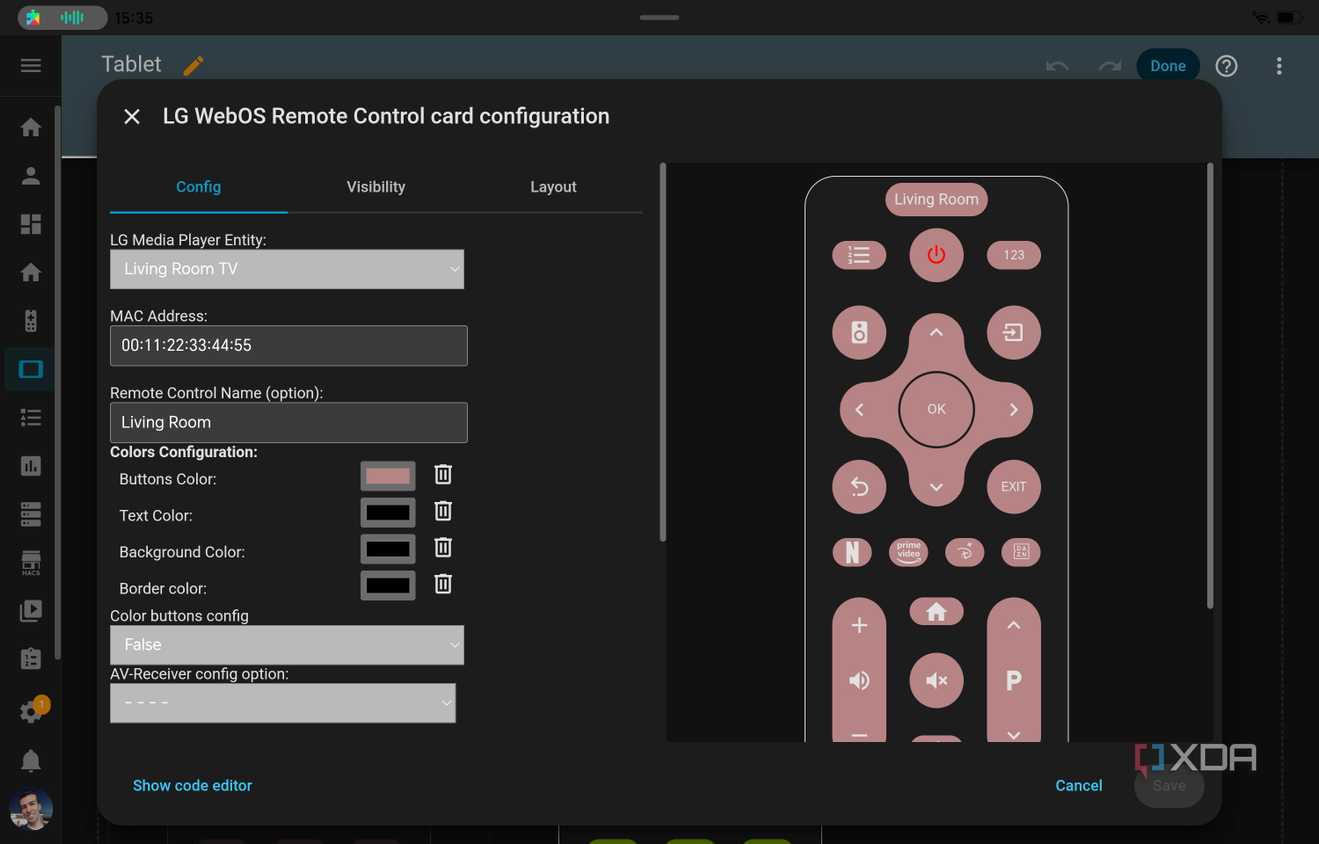Screen dimensions: 1319x844
Task: Tap the 123 numeric keypad button
Action: (x=1013, y=255)
